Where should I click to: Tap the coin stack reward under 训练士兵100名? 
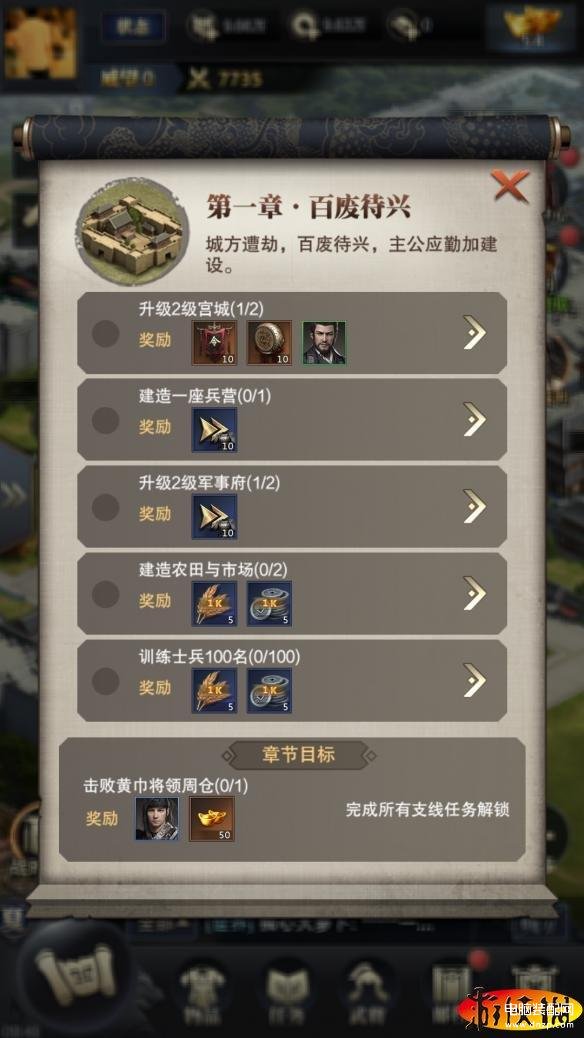coord(269,690)
